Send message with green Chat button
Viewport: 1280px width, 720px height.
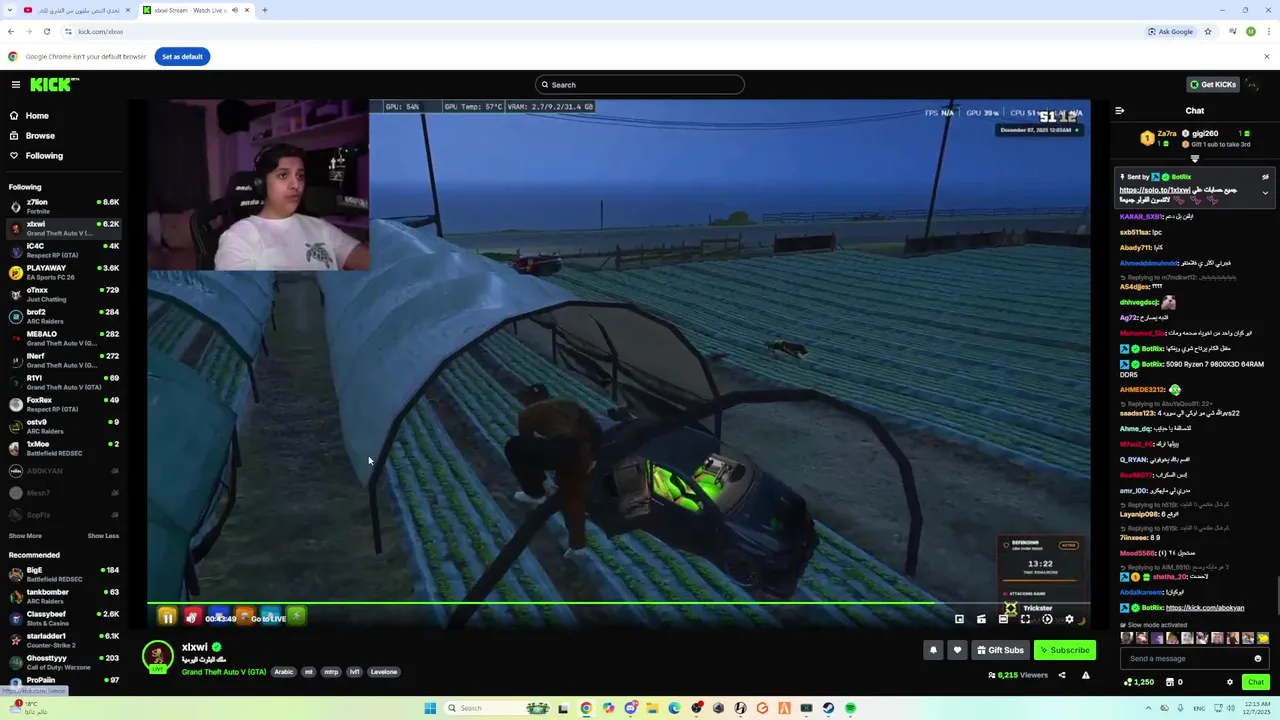click(1256, 682)
